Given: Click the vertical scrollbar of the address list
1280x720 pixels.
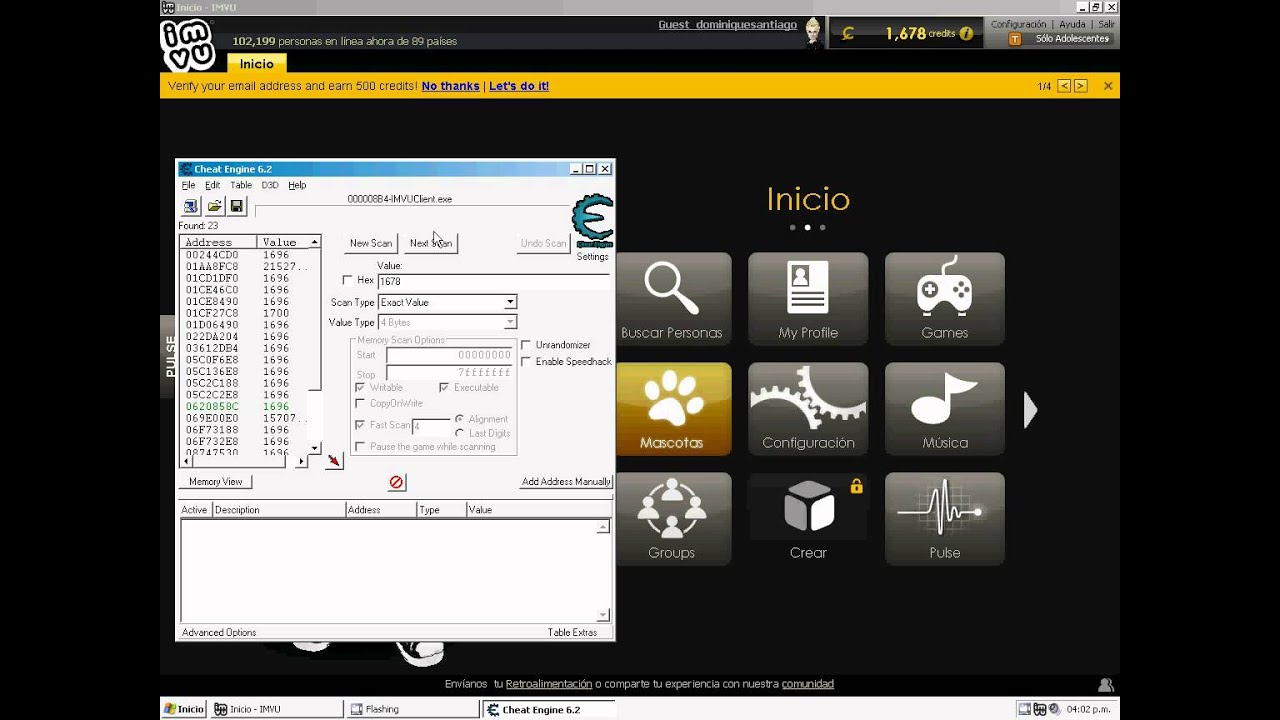Looking at the screenshot, I should pyautogui.click(x=315, y=345).
